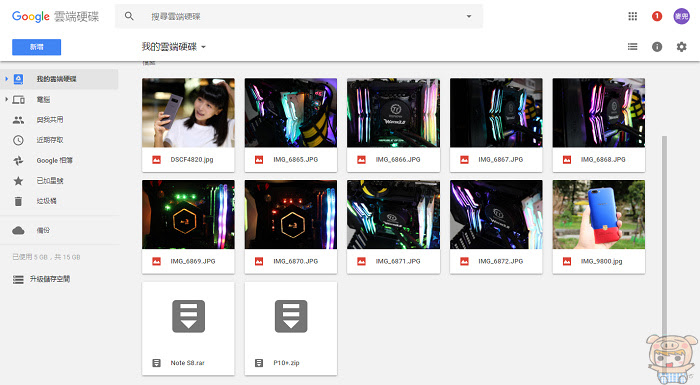This screenshot has width=700, height=385.
Task: Open the Shared with me section
Action: tap(50, 120)
